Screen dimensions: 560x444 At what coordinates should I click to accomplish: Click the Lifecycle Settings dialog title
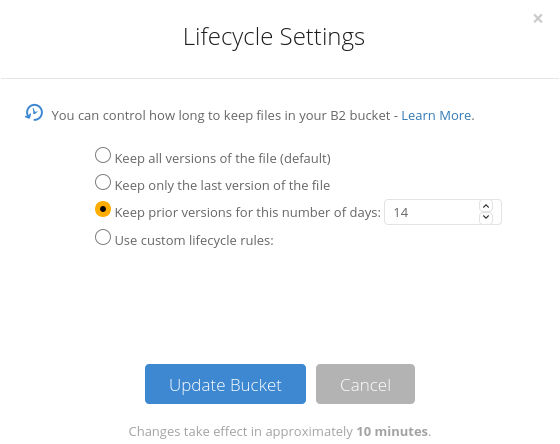tap(274, 37)
